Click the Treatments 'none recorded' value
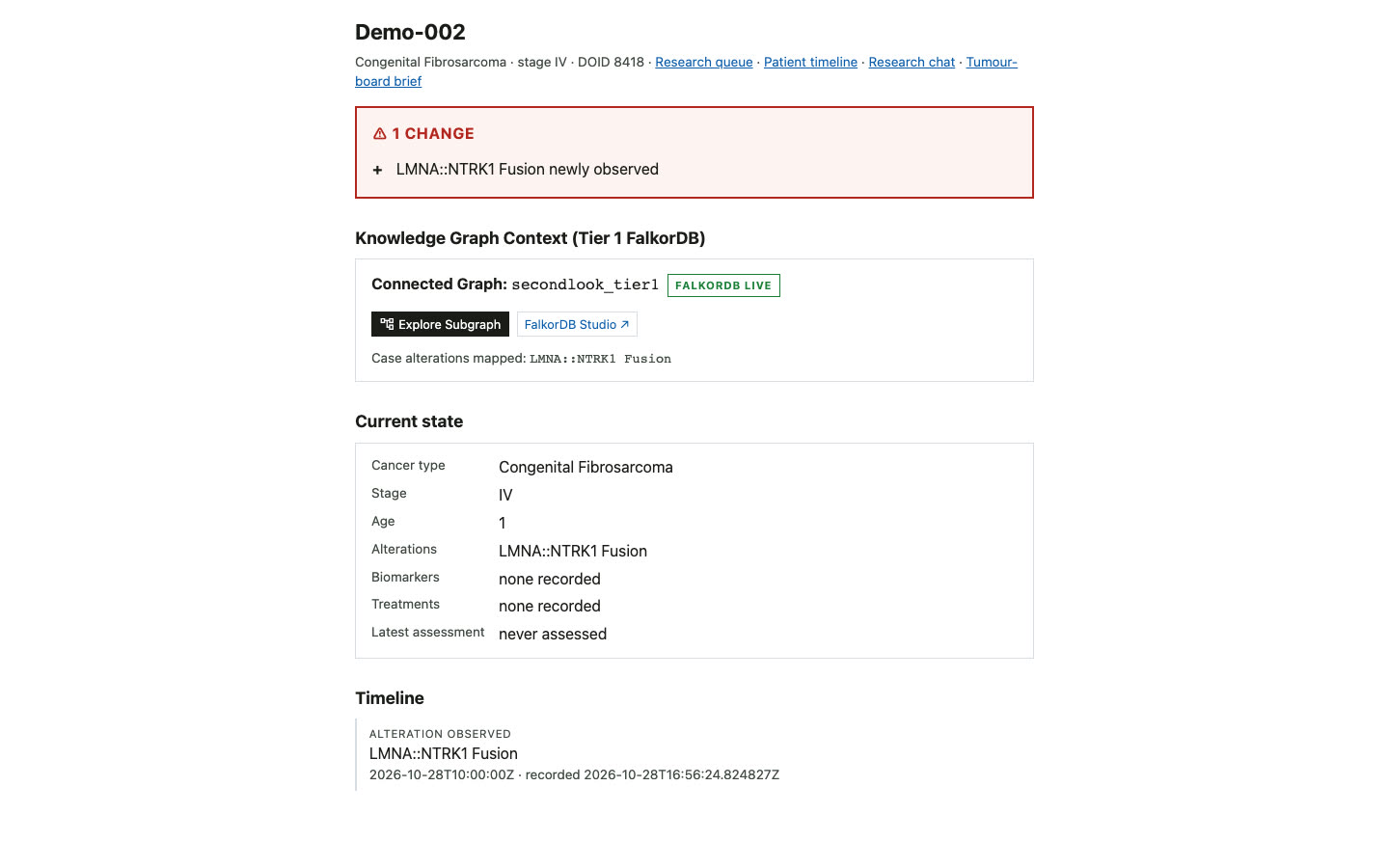Image resolution: width=1389 pixels, height=868 pixels. click(550, 606)
